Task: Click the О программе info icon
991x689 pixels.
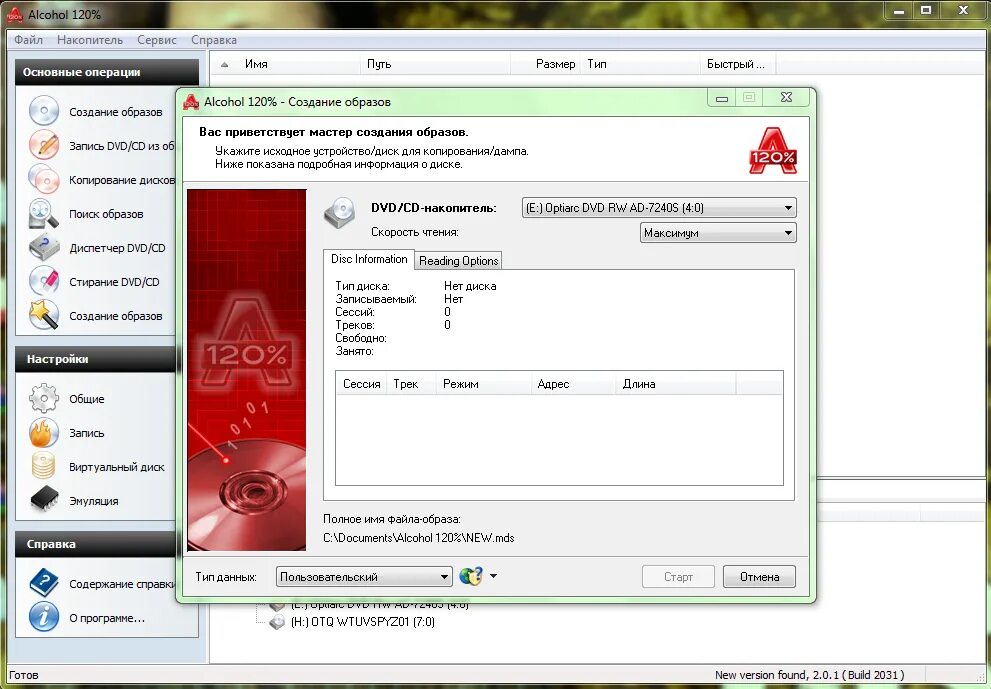Action: click(x=44, y=617)
